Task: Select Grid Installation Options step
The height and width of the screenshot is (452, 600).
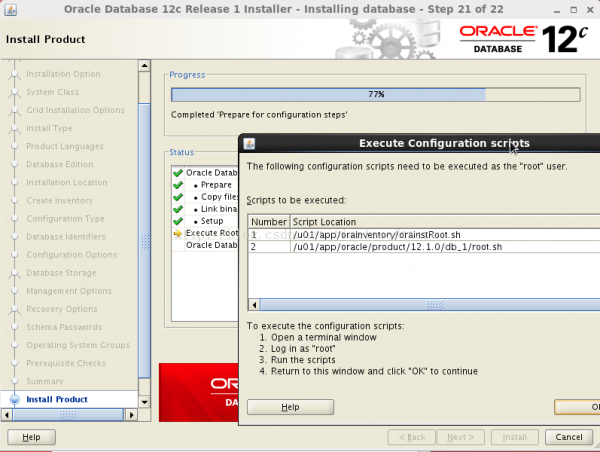Action: [75, 110]
